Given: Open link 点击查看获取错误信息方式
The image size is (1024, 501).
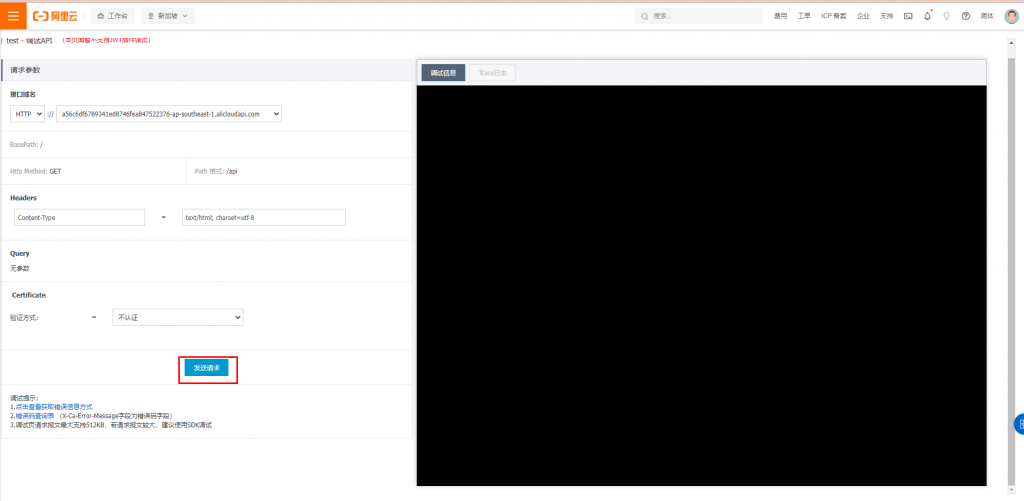Looking at the screenshot, I should 54,406.
